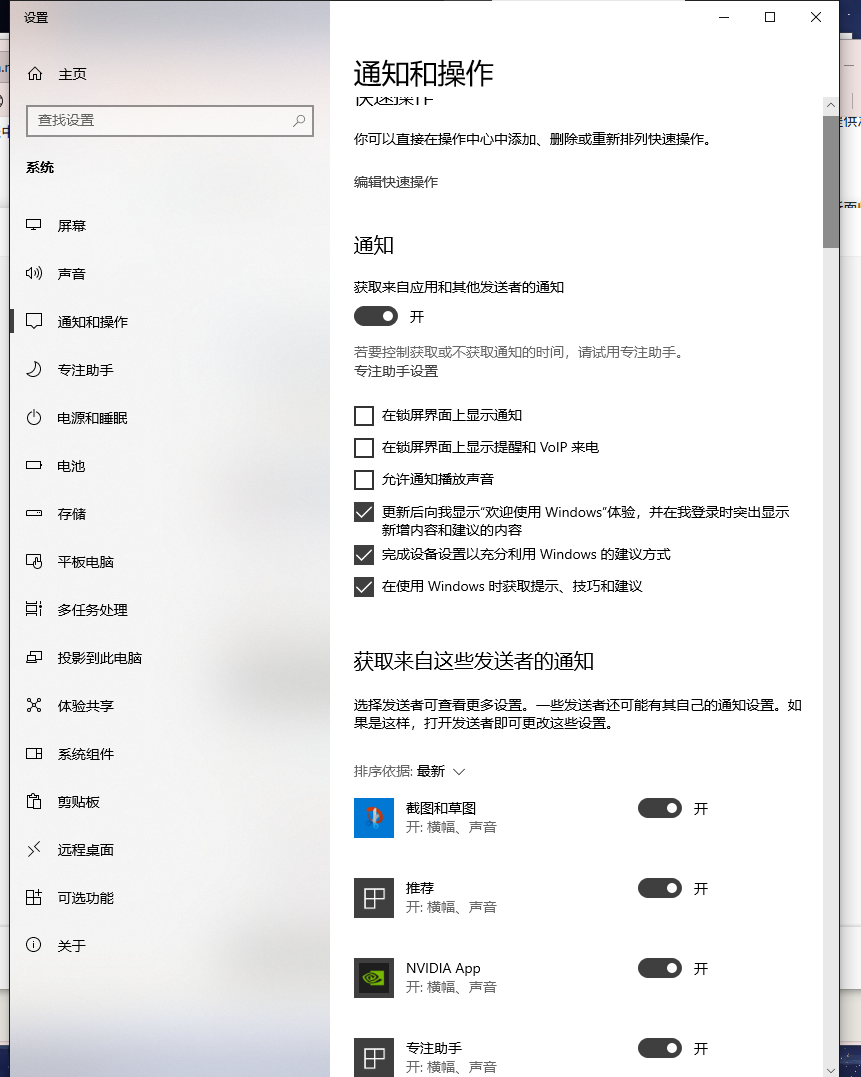This screenshot has width=861, height=1077.
Task: Click the 平板电脑 tablet icon
Action: 34,562
